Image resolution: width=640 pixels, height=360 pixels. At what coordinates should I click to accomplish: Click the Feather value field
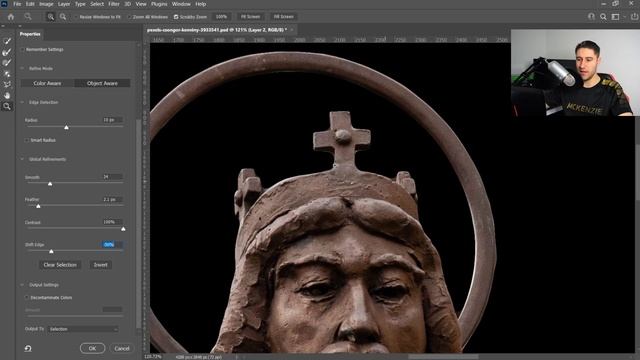pos(112,200)
